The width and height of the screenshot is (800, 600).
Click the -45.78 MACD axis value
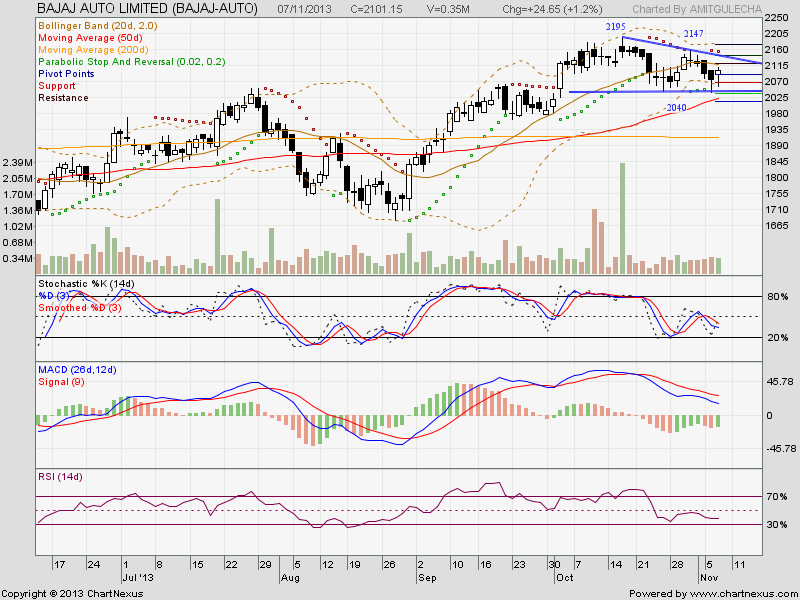point(780,448)
